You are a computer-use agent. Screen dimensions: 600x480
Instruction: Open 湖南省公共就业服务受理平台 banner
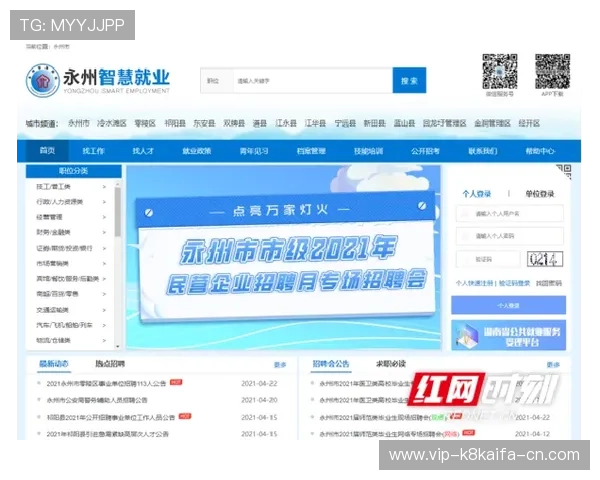(x=509, y=335)
